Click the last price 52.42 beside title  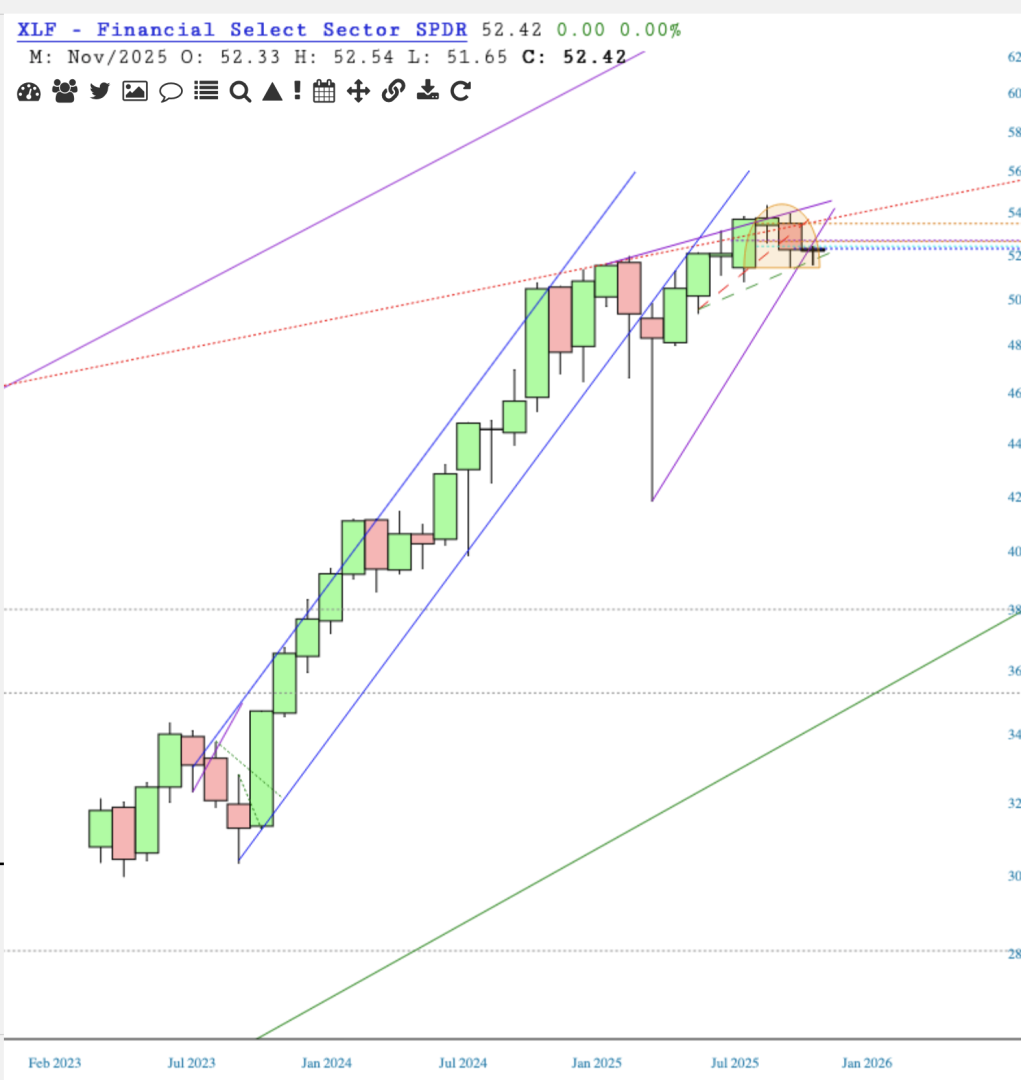[512, 30]
